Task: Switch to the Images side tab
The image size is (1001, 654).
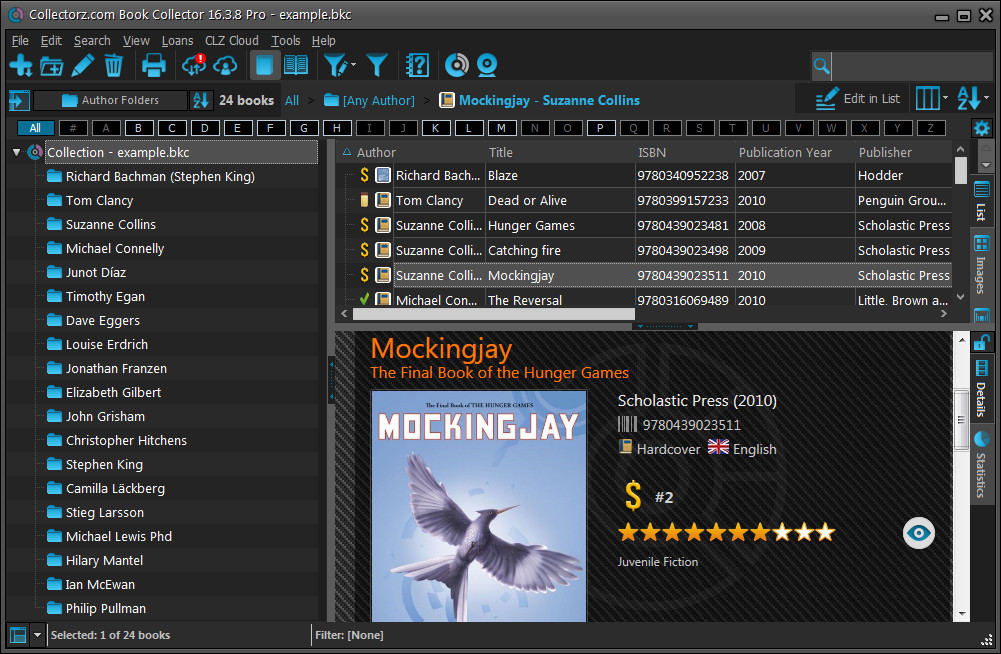Action: pyautogui.click(x=981, y=266)
